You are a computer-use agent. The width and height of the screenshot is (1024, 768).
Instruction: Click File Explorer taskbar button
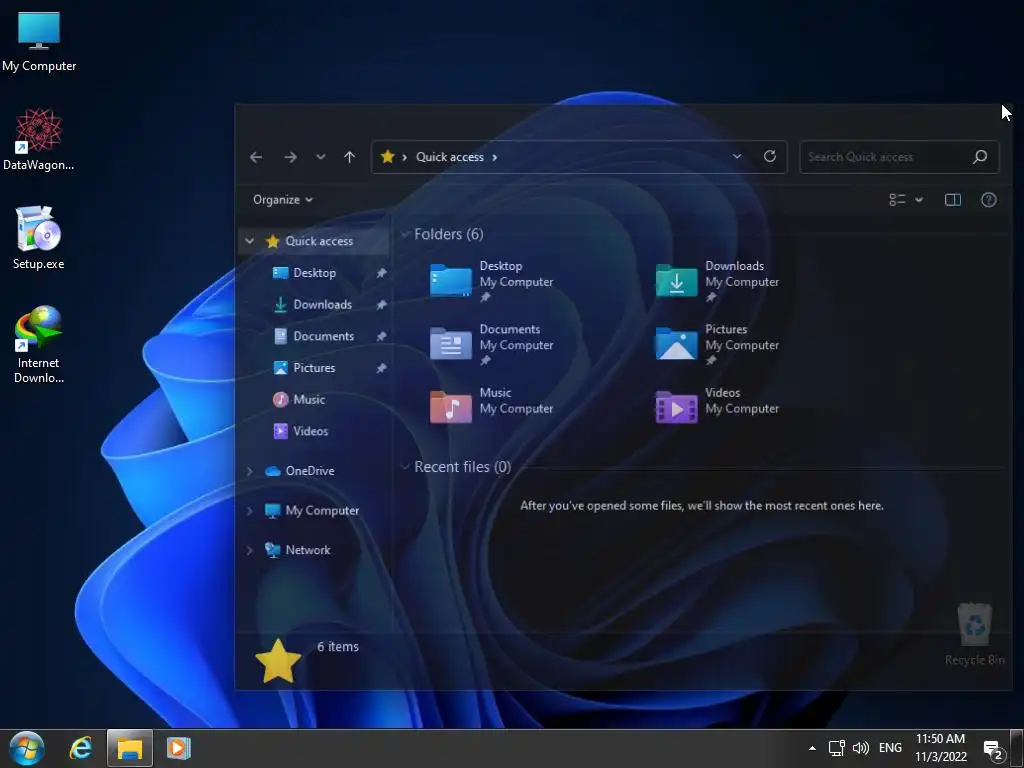point(130,748)
